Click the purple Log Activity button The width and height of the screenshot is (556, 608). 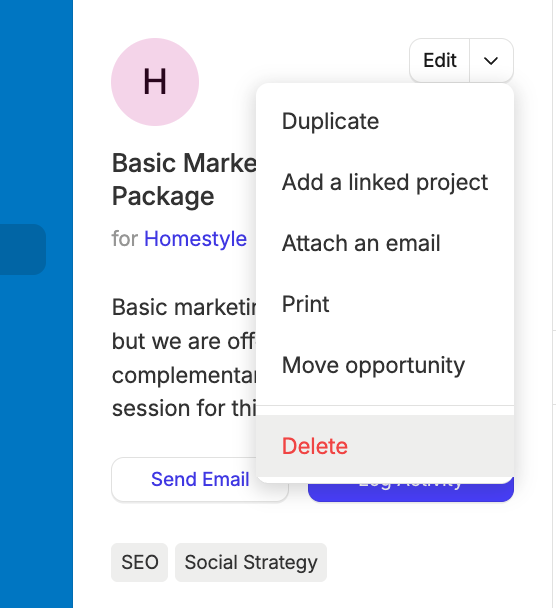[411, 489]
